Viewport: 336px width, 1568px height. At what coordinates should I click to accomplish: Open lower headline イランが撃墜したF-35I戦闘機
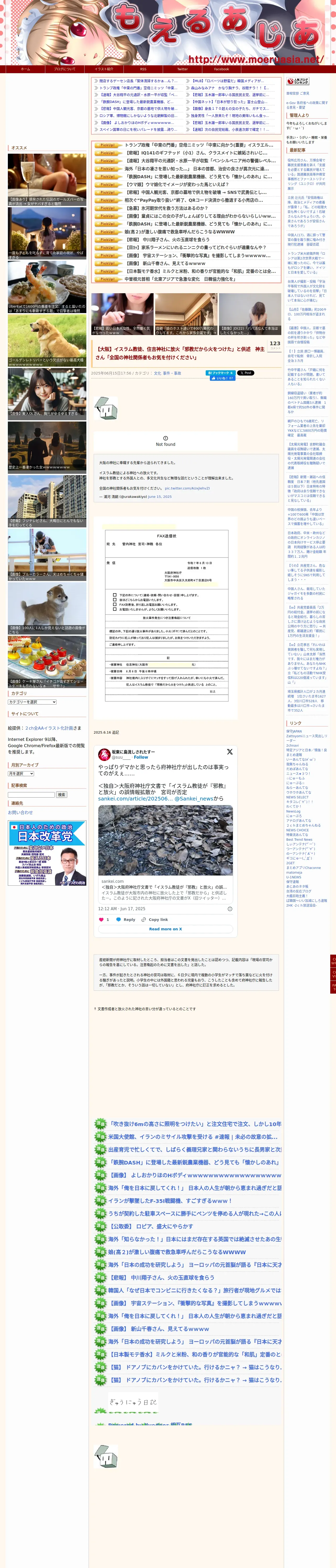coord(170,1200)
